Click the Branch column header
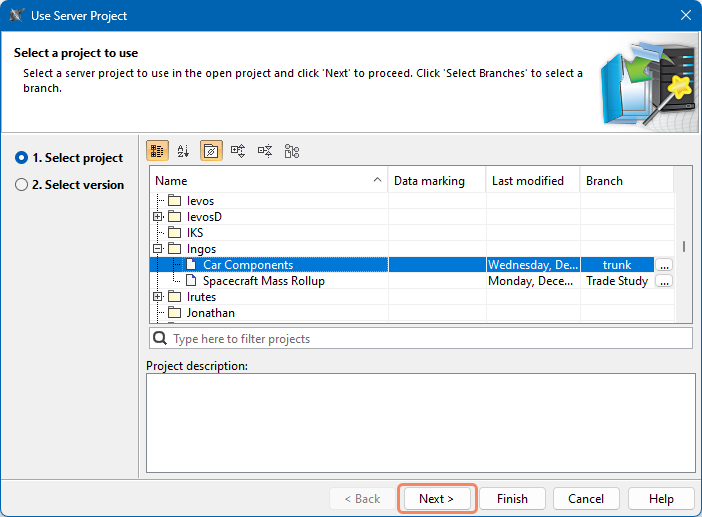The image size is (702, 517). (x=627, y=181)
